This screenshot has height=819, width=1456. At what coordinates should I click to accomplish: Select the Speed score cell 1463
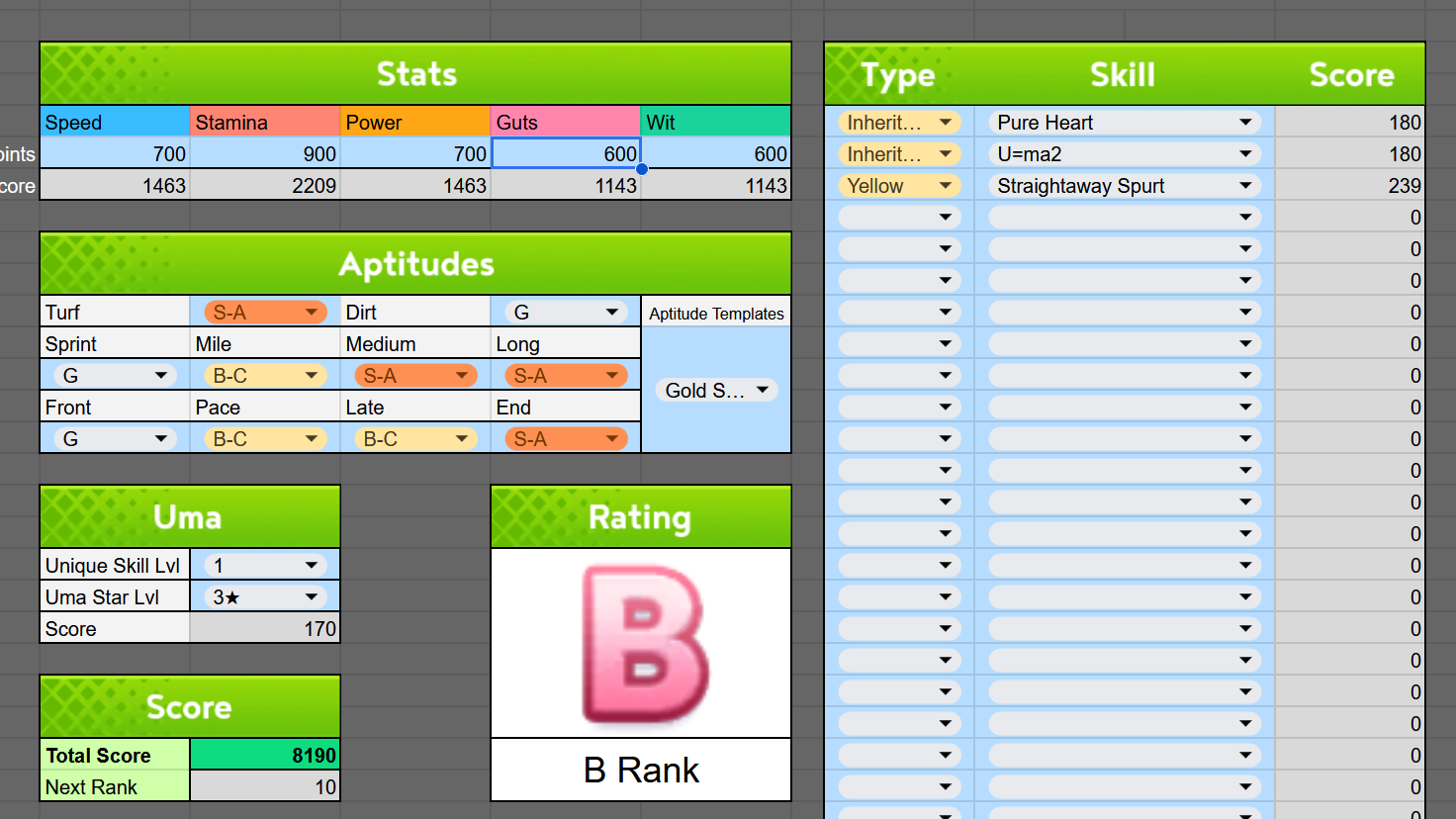(115, 185)
